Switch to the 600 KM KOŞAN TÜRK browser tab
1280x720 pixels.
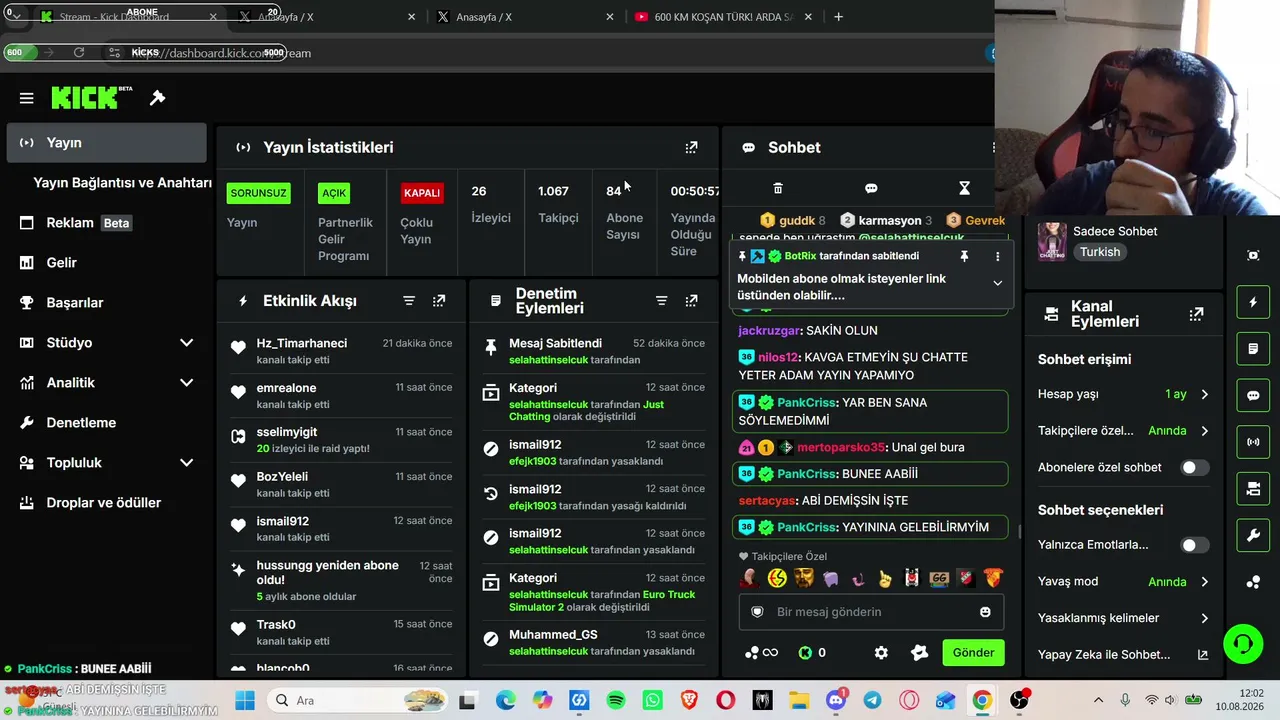click(x=722, y=17)
